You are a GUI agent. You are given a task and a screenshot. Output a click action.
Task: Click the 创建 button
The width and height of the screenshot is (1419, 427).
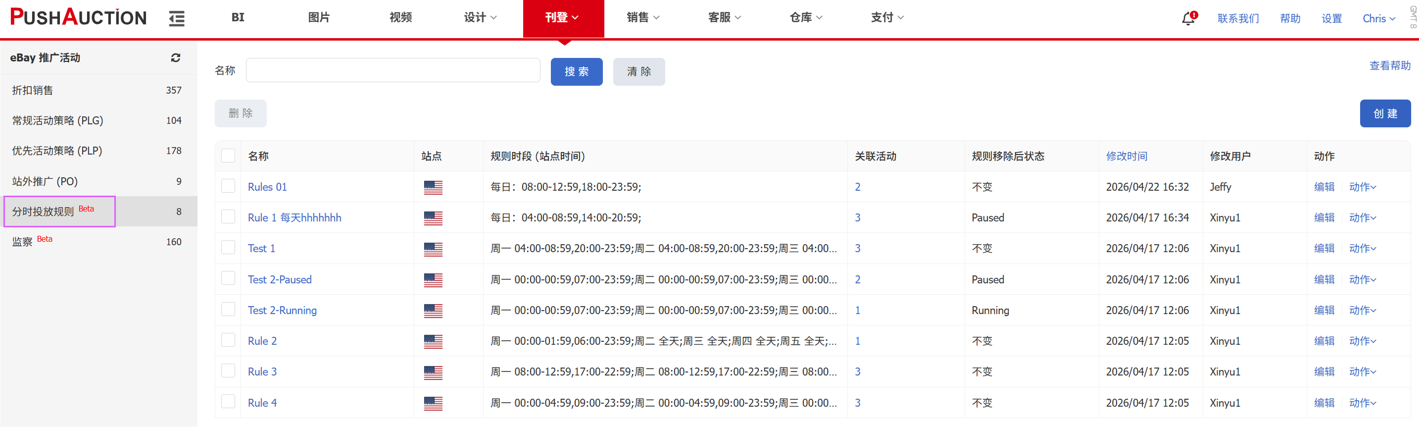click(x=1385, y=113)
